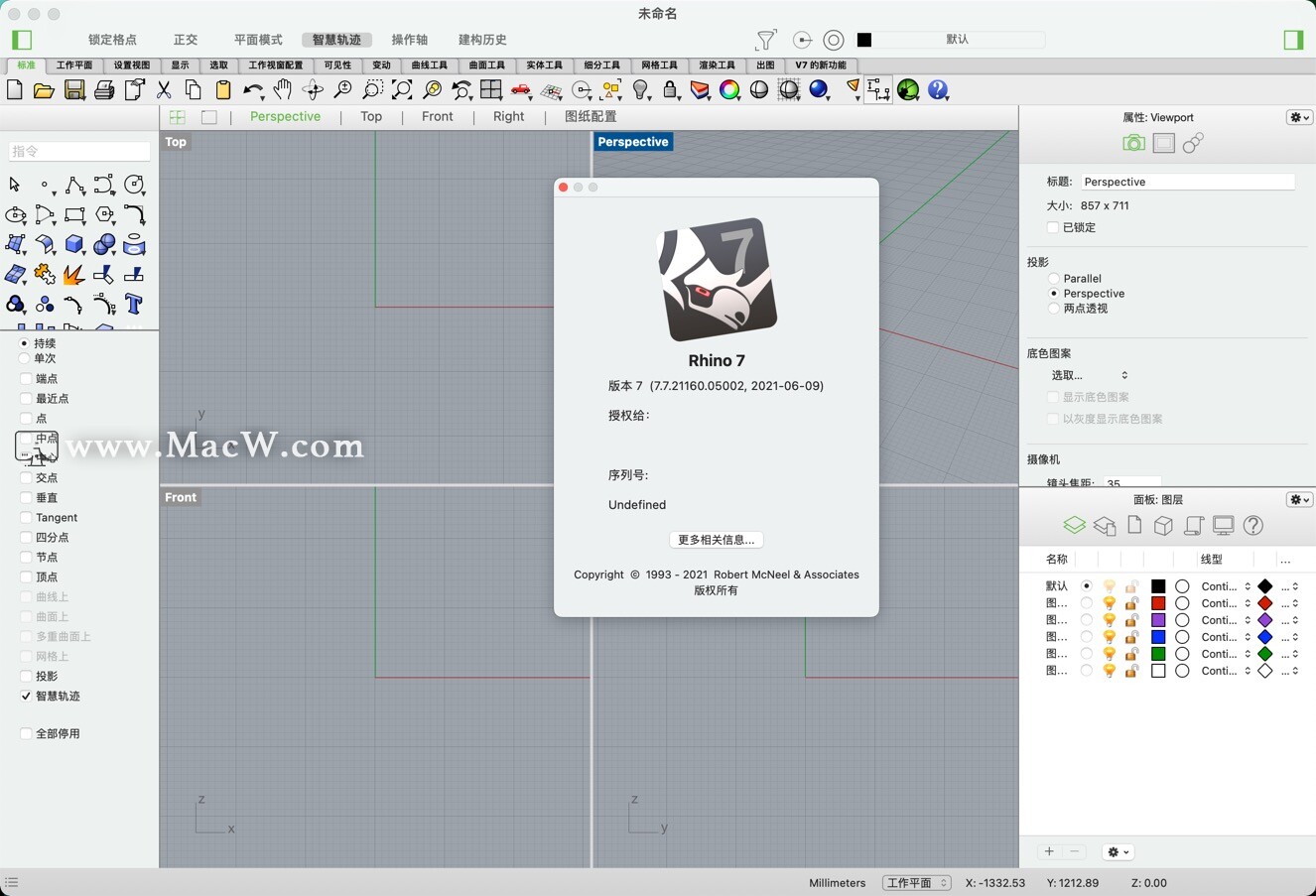Click the Zoom window dashed-box icon
This screenshot has height=896, width=1316.
click(372, 90)
